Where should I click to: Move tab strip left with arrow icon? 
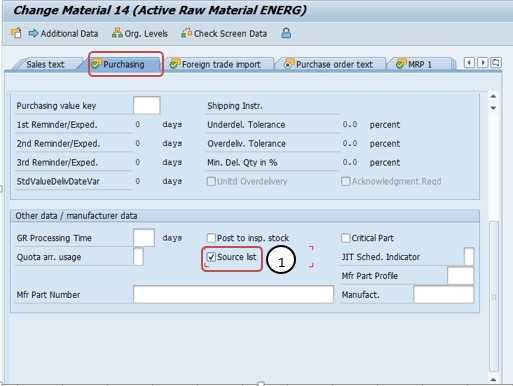[469, 63]
